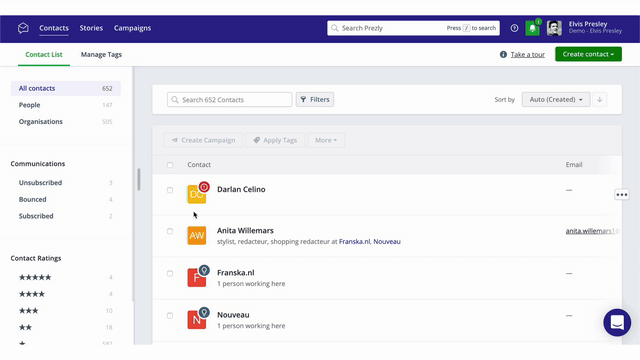This screenshot has width=640, height=360.
Task: Click the Search 652 Contacts field
Action: (229, 100)
